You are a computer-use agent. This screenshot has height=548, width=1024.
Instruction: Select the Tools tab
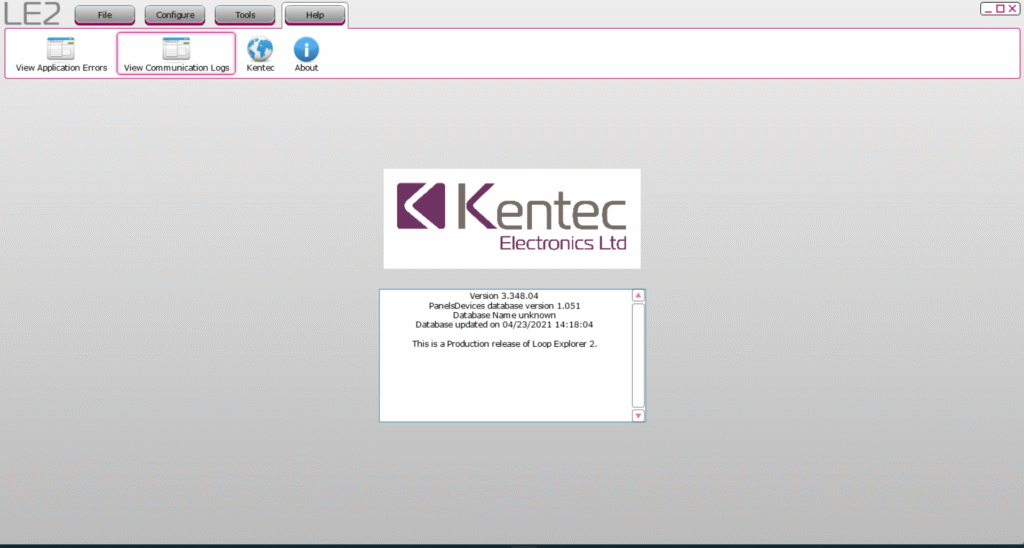(x=245, y=15)
